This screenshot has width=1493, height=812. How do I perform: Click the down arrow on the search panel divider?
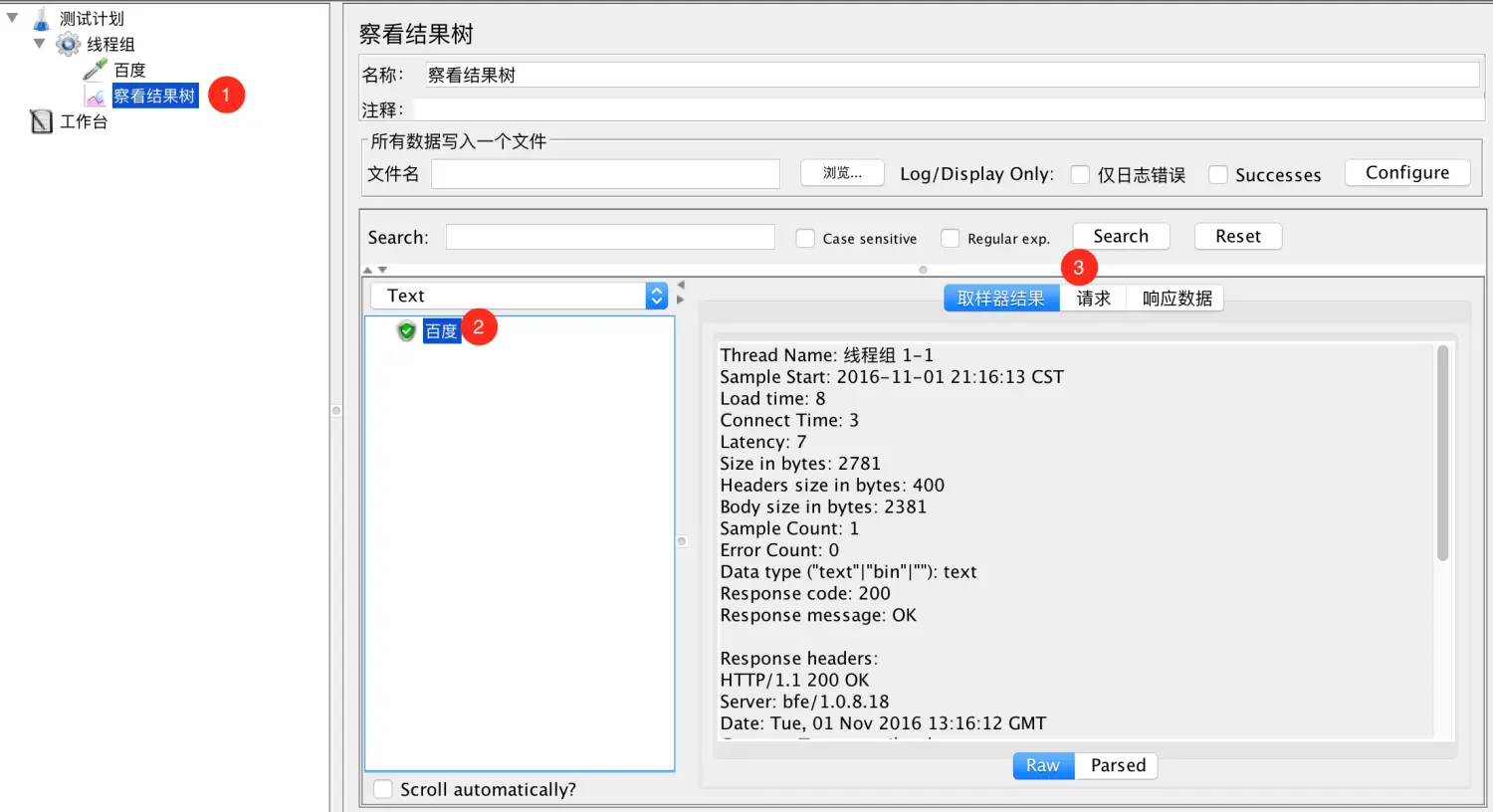(x=382, y=270)
